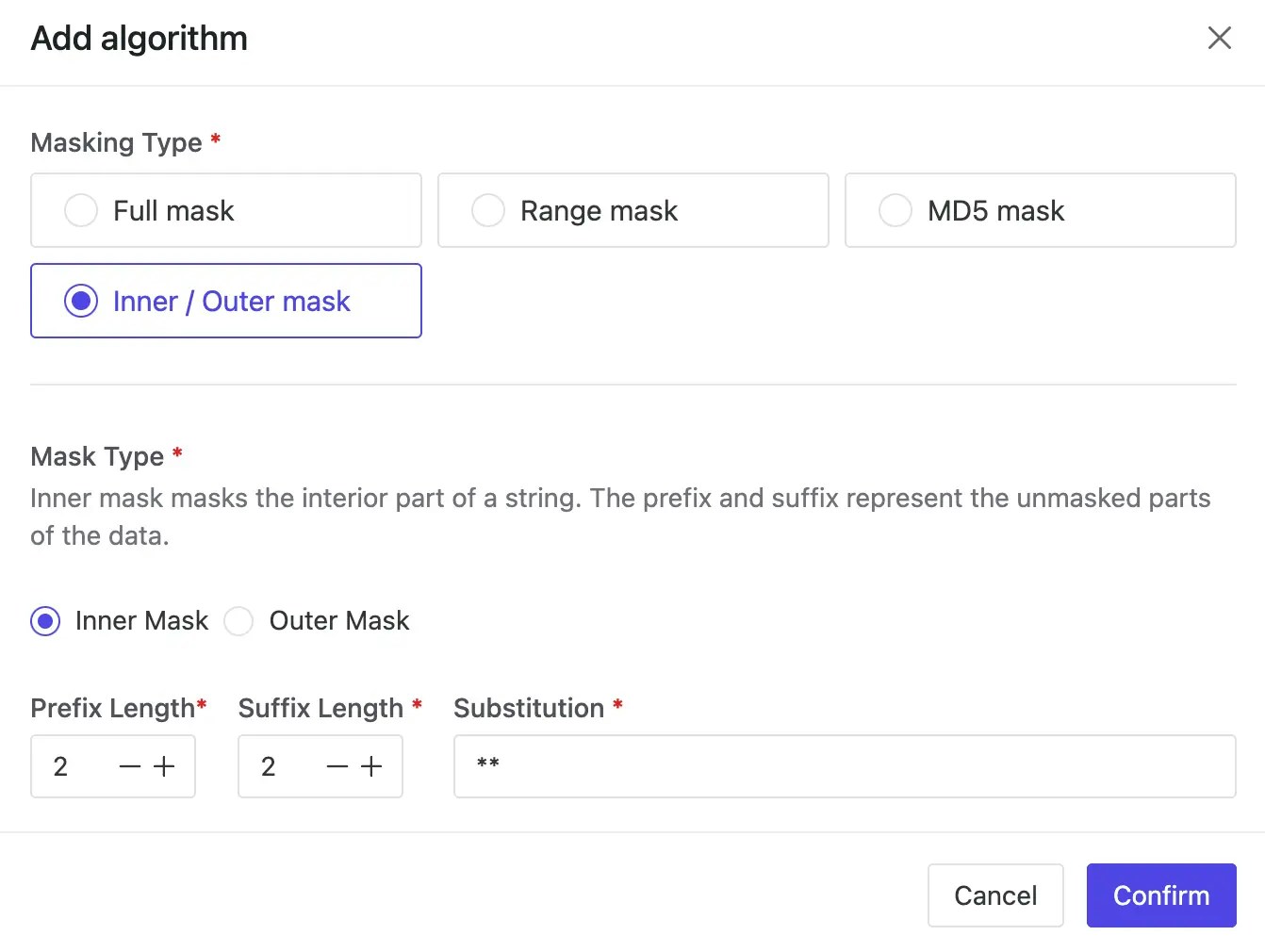Choose the Range mask radio option
Viewport: 1265px width, 952px height.
[x=488, y=210]
